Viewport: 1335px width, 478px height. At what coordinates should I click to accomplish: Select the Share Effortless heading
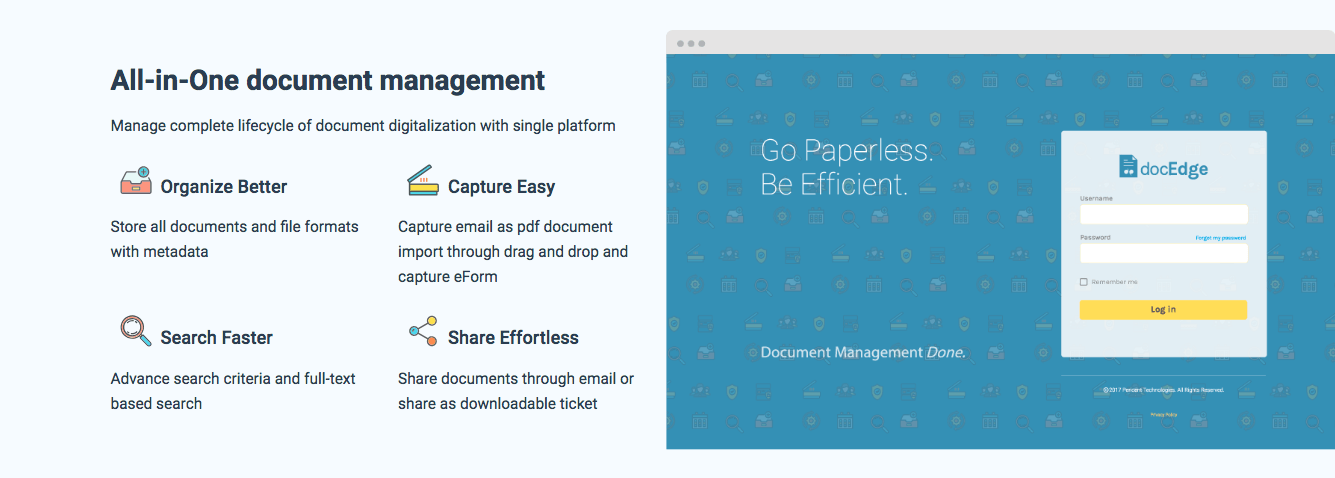513,338
